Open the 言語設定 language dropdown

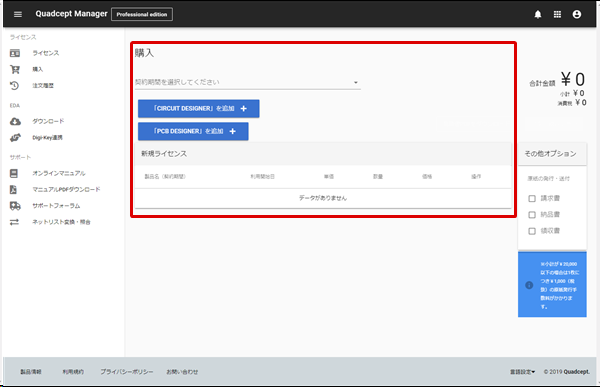point(522,372)
